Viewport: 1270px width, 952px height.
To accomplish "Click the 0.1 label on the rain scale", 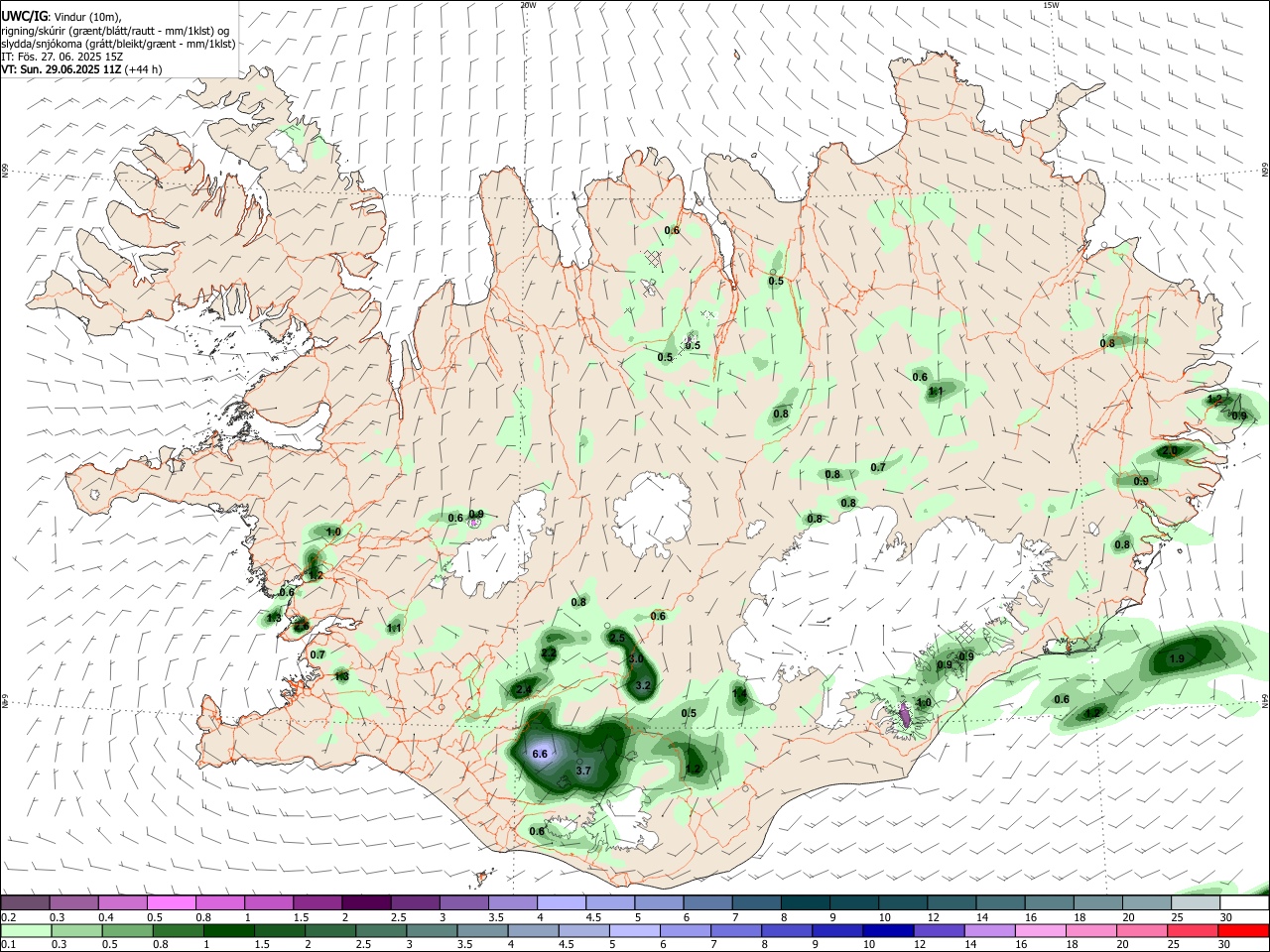I will (x=8, y=945).
